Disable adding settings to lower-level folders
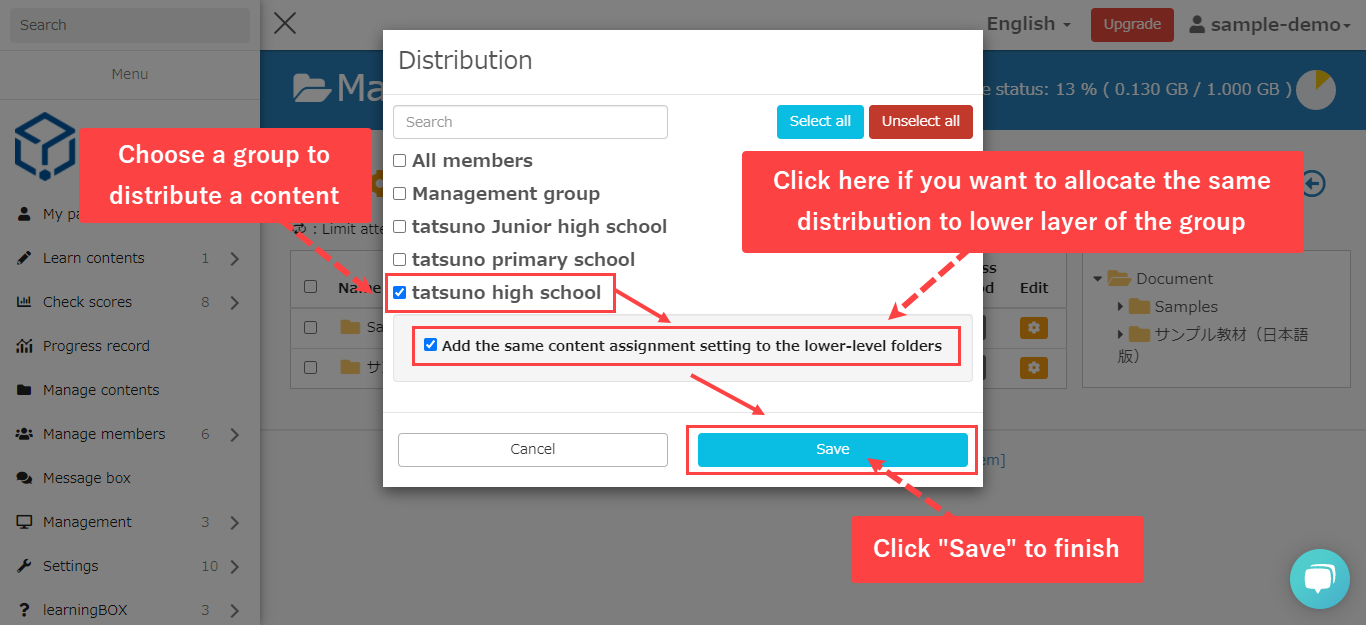This screenshot has height=625, width=1366. point(431,345)
